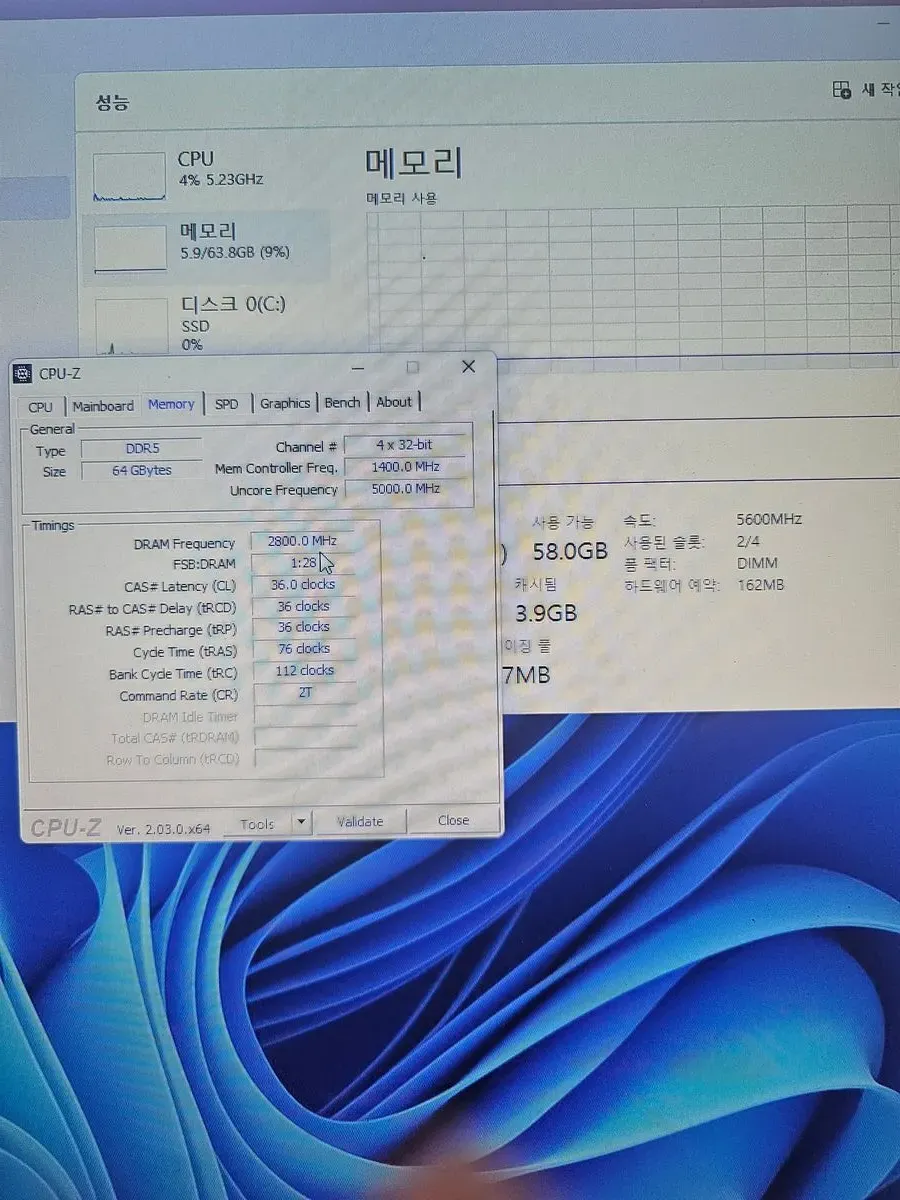This screenshot has width=900, height=1200.
Task: Close CPU-Z with the X icon
Action: [x=468, y=367]
